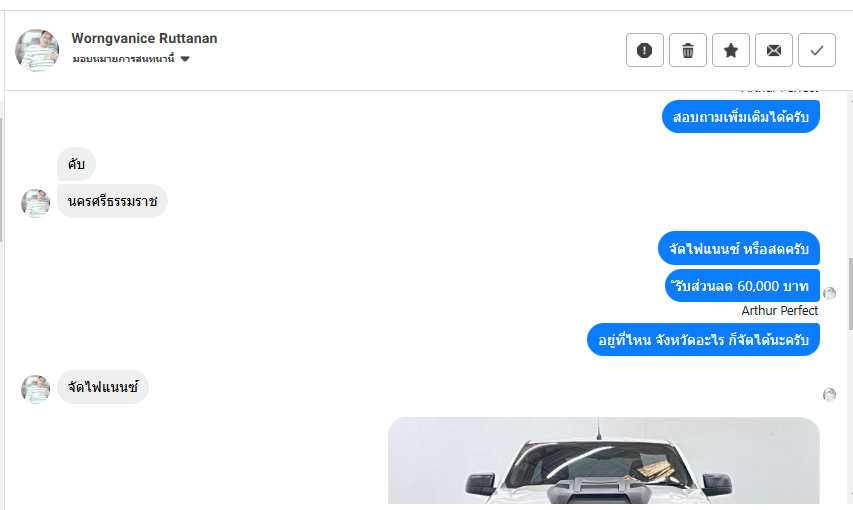Mark conversation done with checkmark icon
Viewport: 853px width, 510px height.
(817, 50)
